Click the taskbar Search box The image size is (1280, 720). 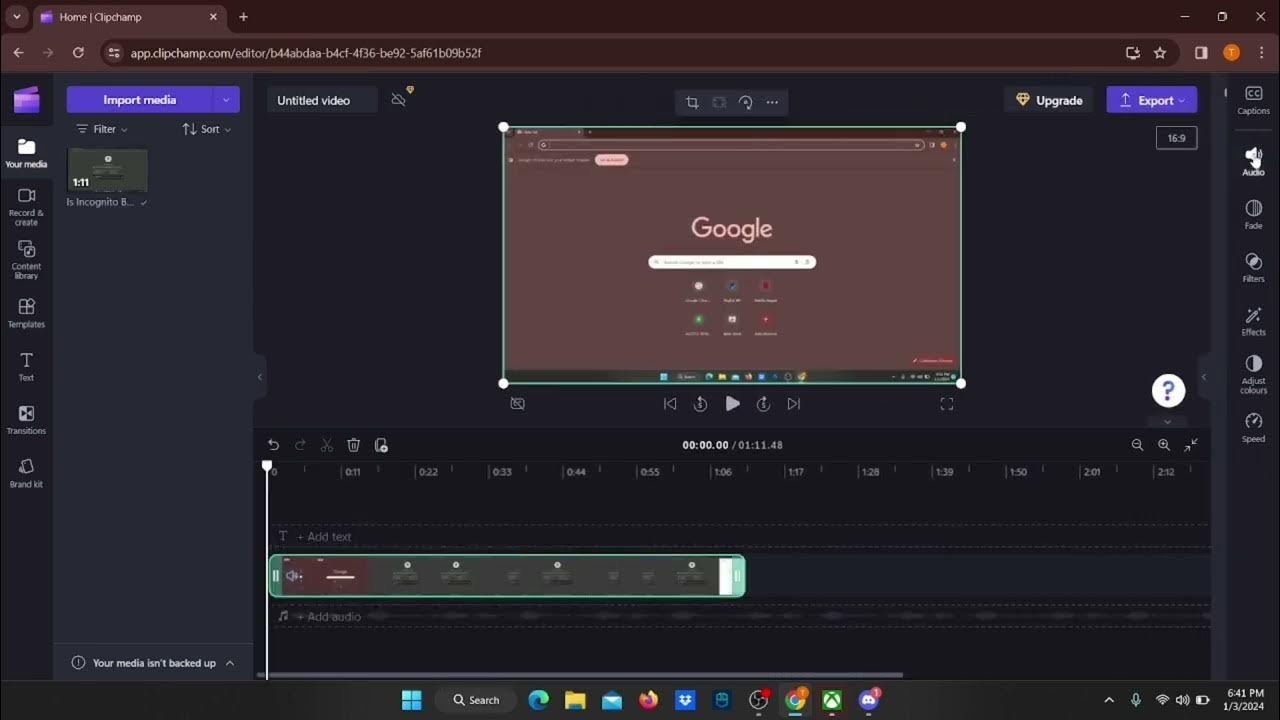click(476, 700)
